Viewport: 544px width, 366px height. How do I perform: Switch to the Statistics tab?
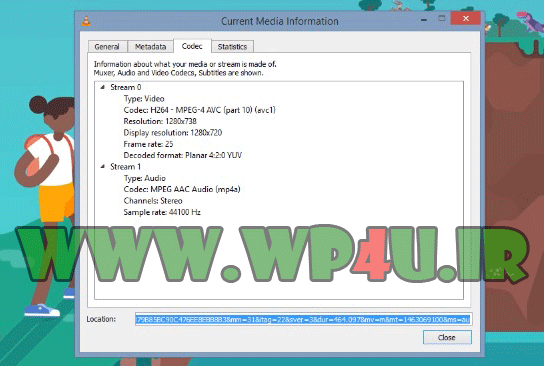(232, 46)
